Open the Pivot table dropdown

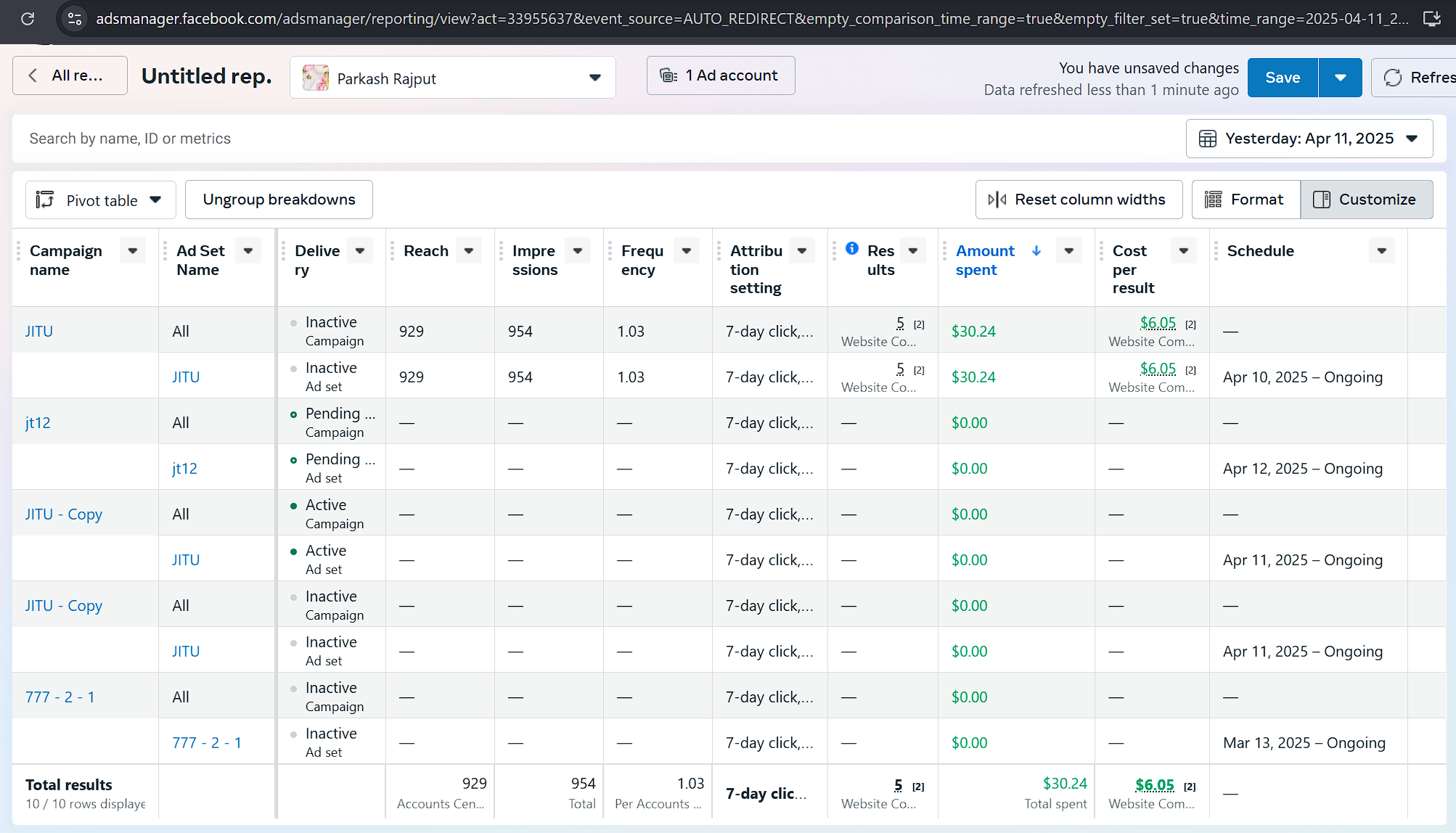100,200
